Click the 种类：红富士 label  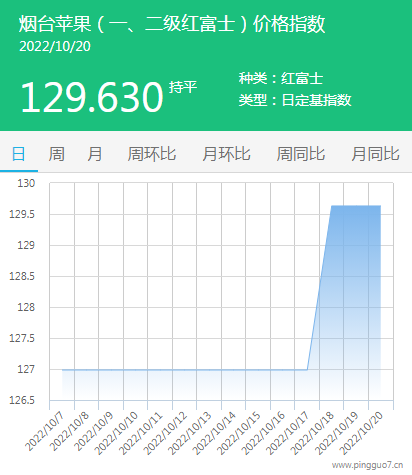(281, 79)
